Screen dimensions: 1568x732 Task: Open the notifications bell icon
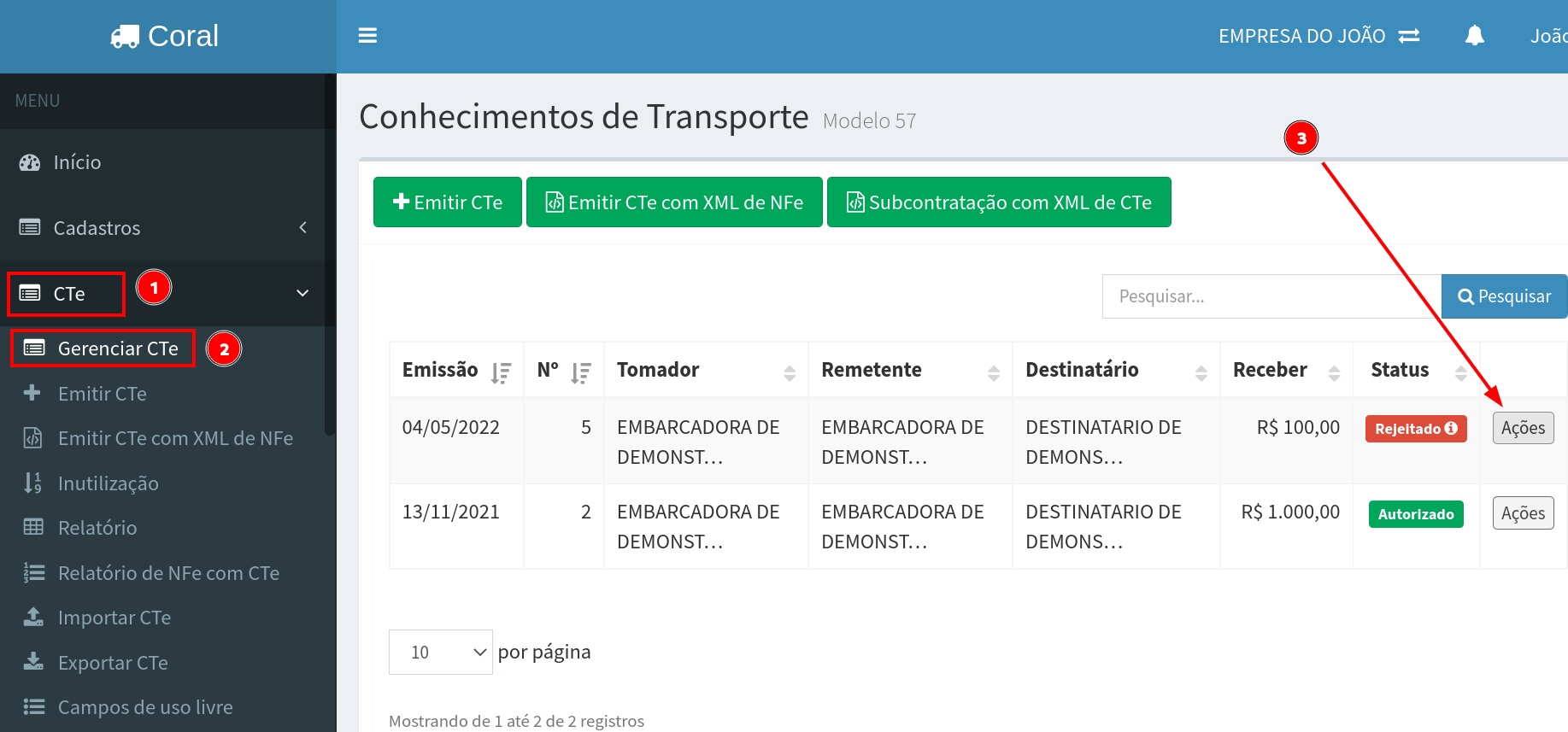coord(1474,36)
